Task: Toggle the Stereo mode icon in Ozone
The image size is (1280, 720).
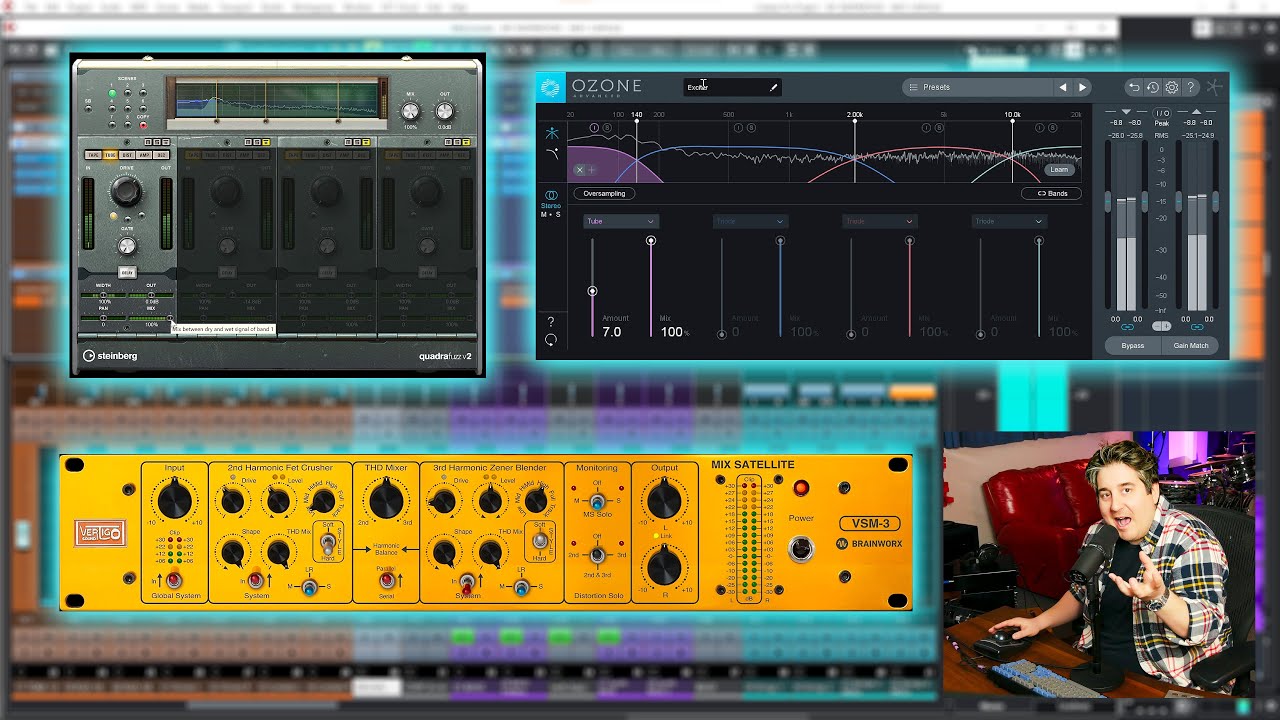Action: click(x=551, y=195)
